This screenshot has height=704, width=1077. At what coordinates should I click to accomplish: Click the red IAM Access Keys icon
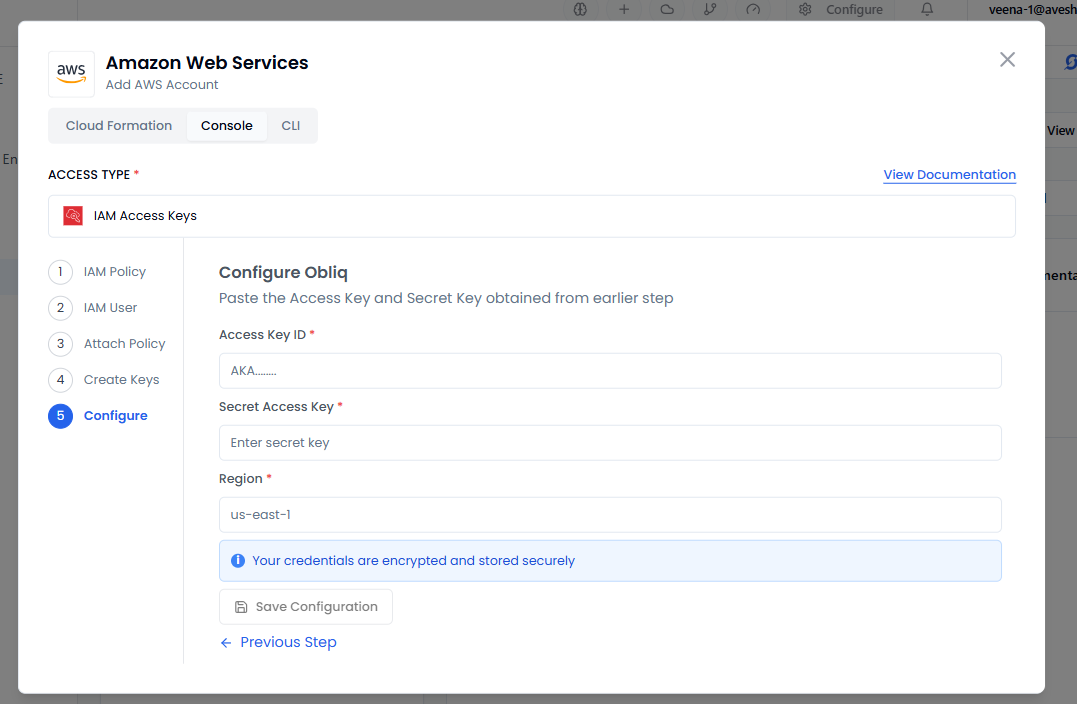(73, 216)
